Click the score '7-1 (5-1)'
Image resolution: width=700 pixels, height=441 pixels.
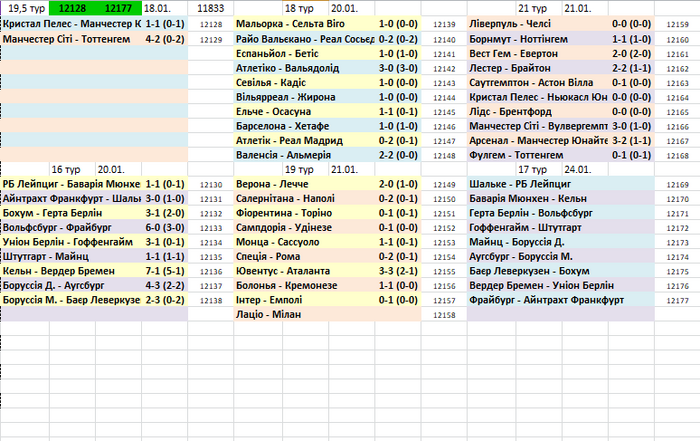pos(165,271)
